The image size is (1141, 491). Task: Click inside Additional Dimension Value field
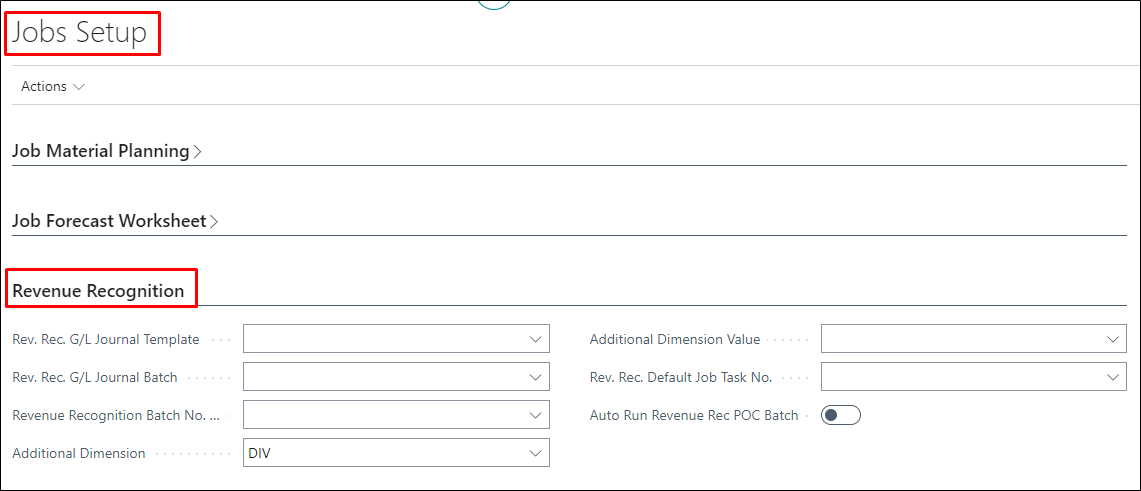point(962,340)
